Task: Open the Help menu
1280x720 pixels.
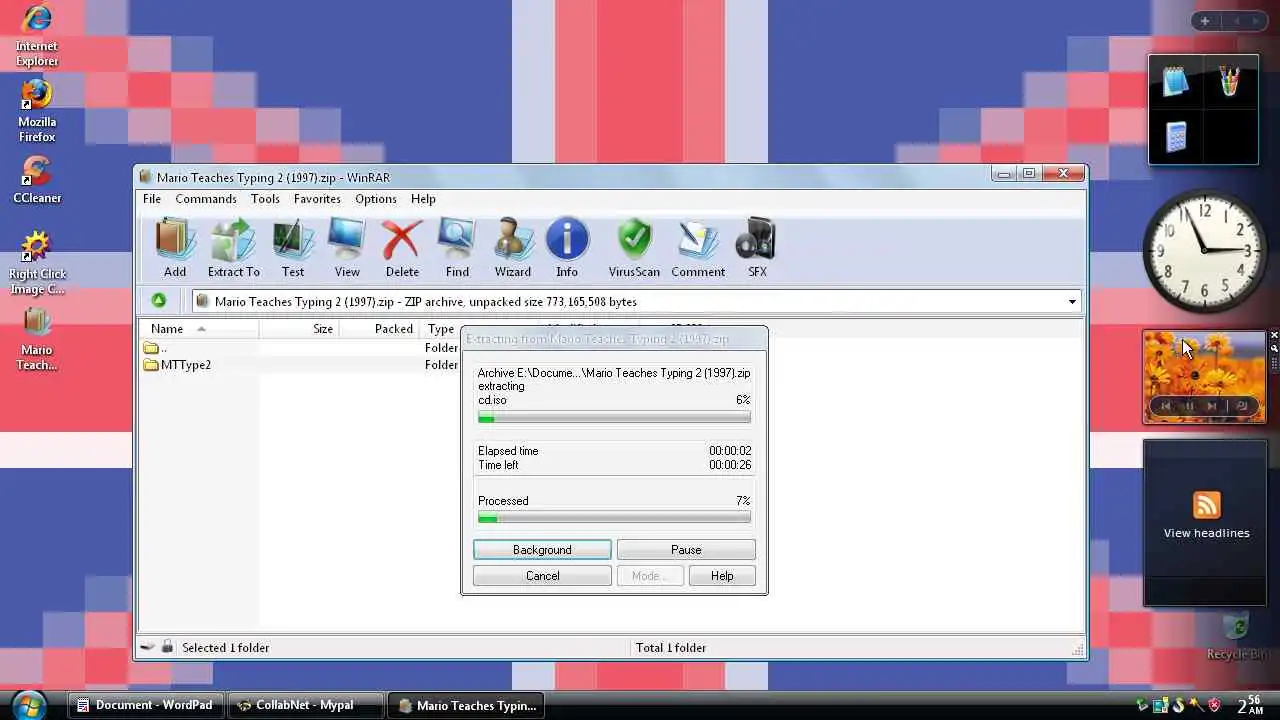Action: click(x=423, y=199)
